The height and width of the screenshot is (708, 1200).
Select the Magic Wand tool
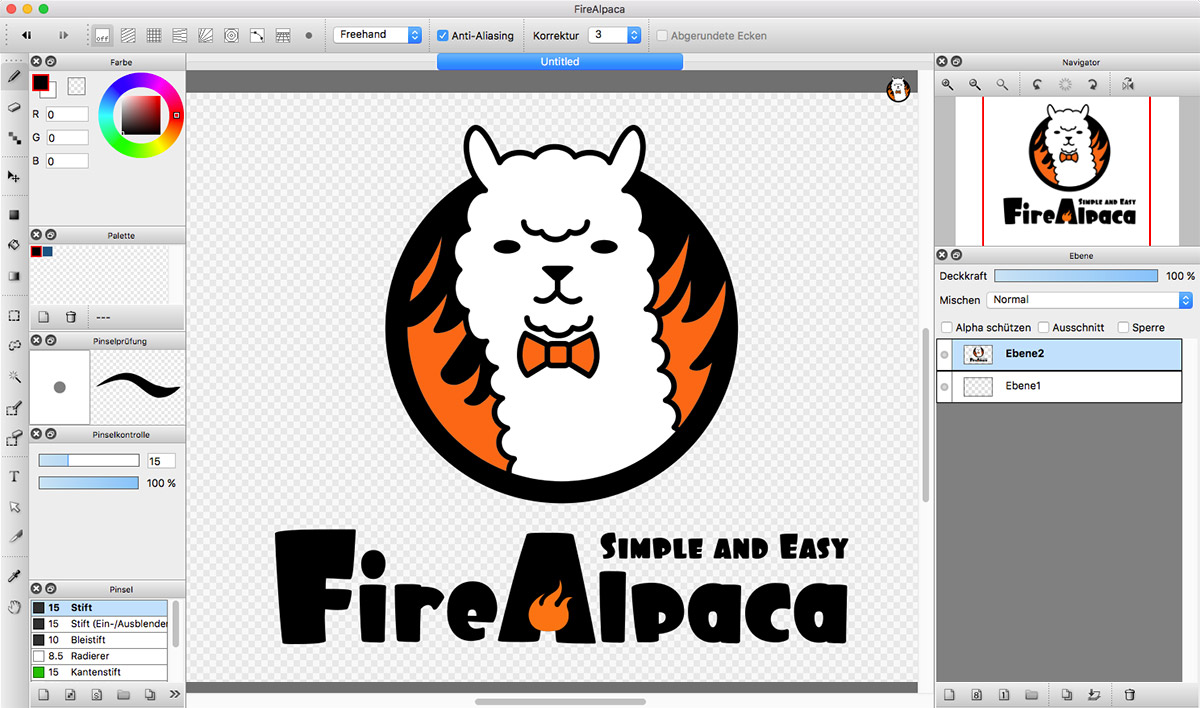click(x=14, y=376)
